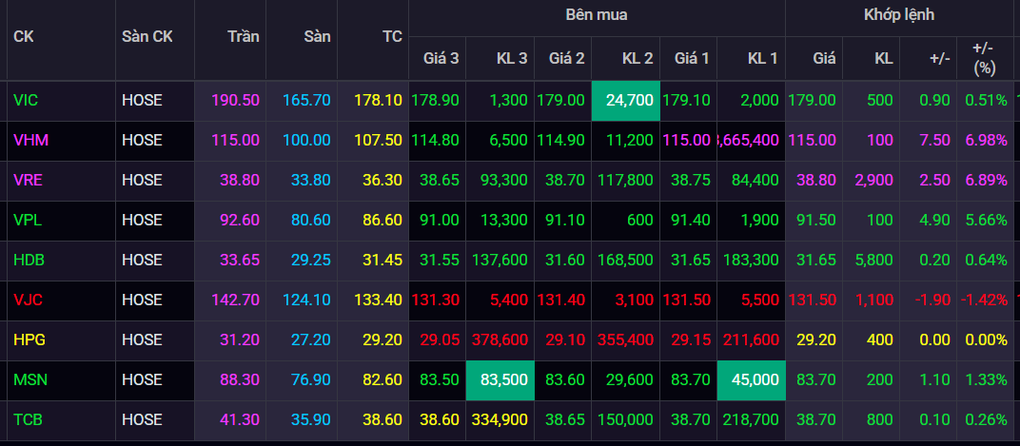Click VHM bid price 114.80

436,140
